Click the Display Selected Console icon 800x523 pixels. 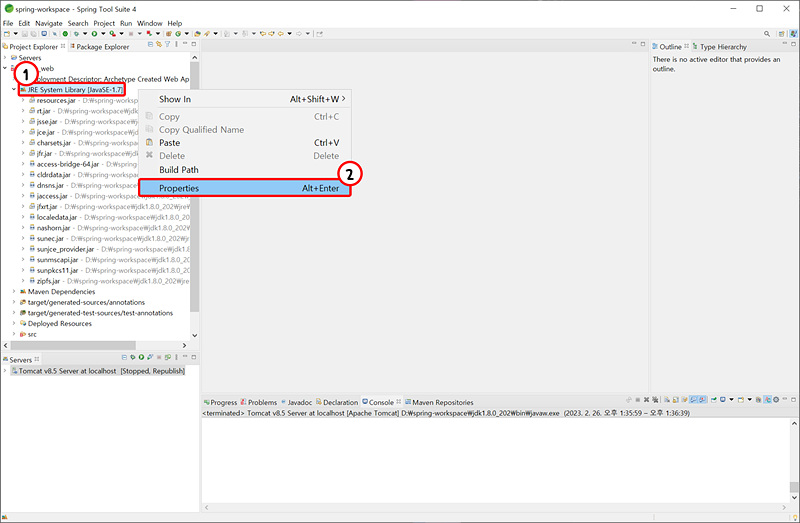(722, 400)
